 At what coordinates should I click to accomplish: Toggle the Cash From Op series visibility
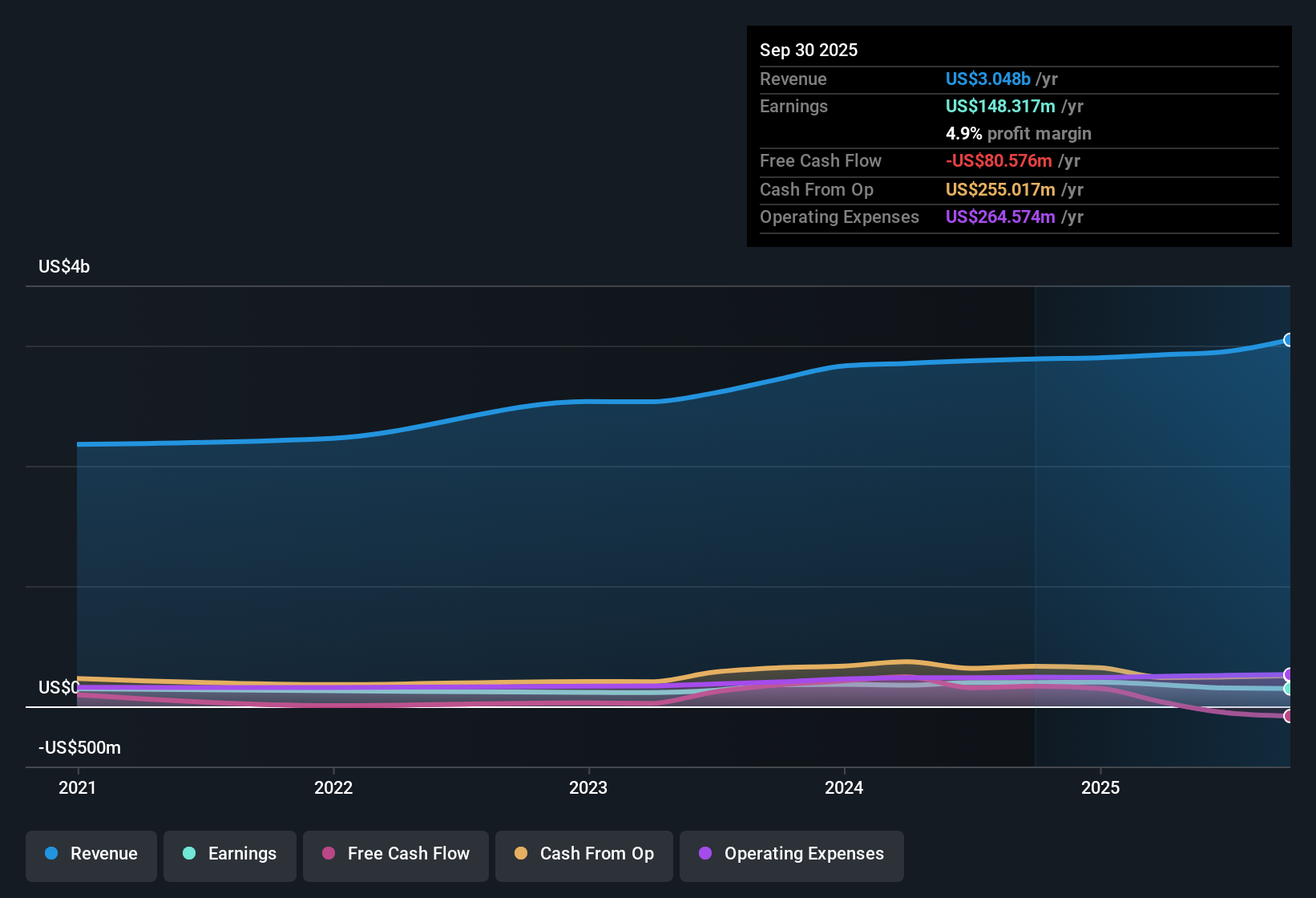(583, 856)
